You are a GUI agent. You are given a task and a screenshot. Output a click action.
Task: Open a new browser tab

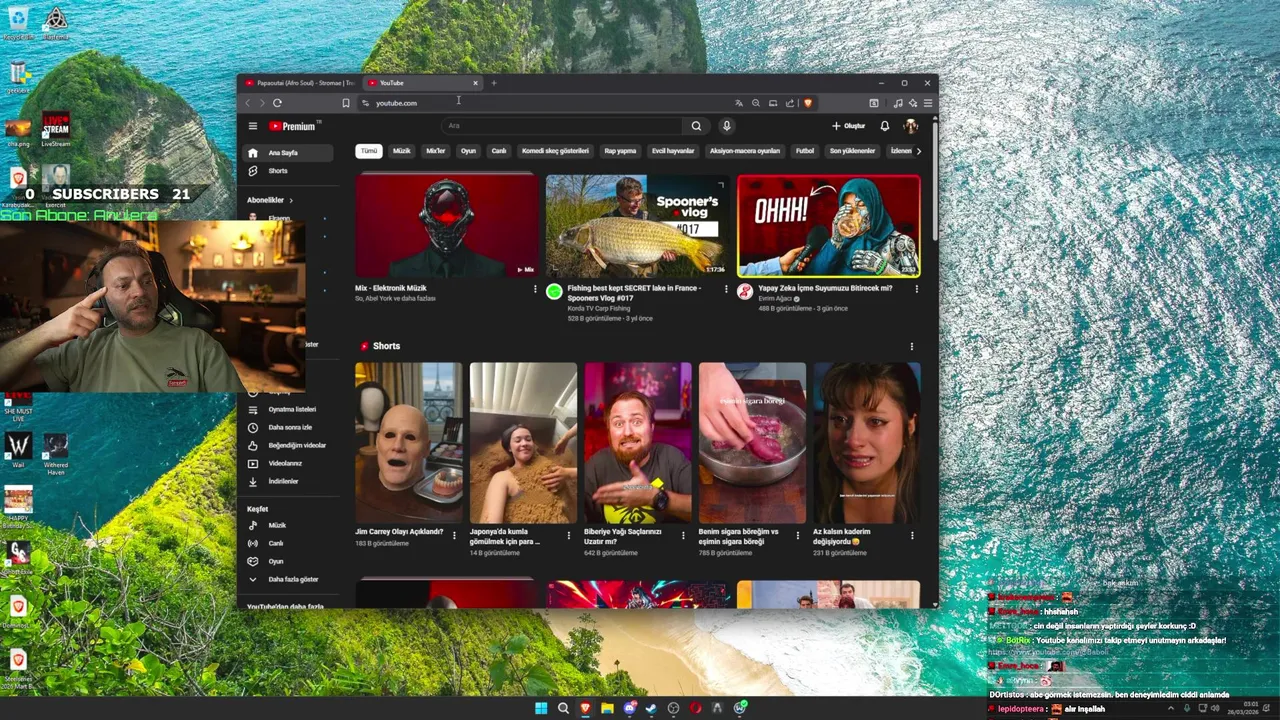pyautogui.click(x=493, y=83)
